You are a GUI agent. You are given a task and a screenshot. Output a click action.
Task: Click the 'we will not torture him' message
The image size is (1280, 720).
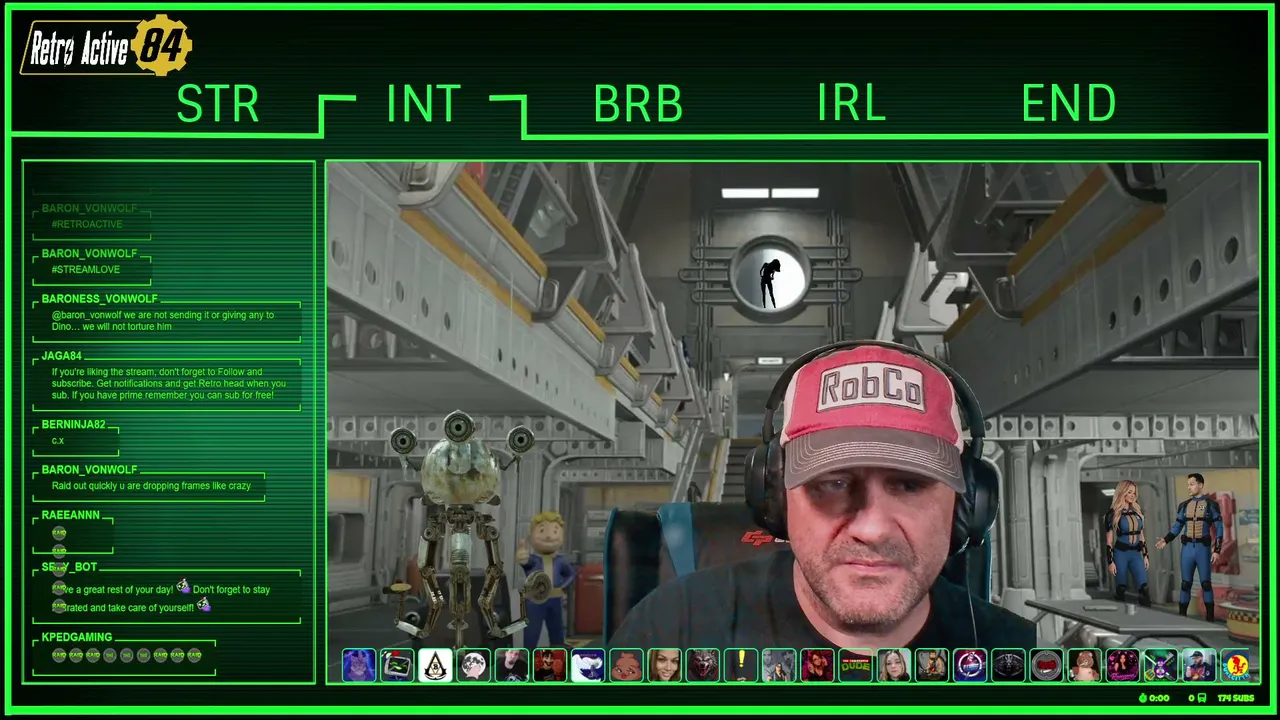tap(163, 321)
